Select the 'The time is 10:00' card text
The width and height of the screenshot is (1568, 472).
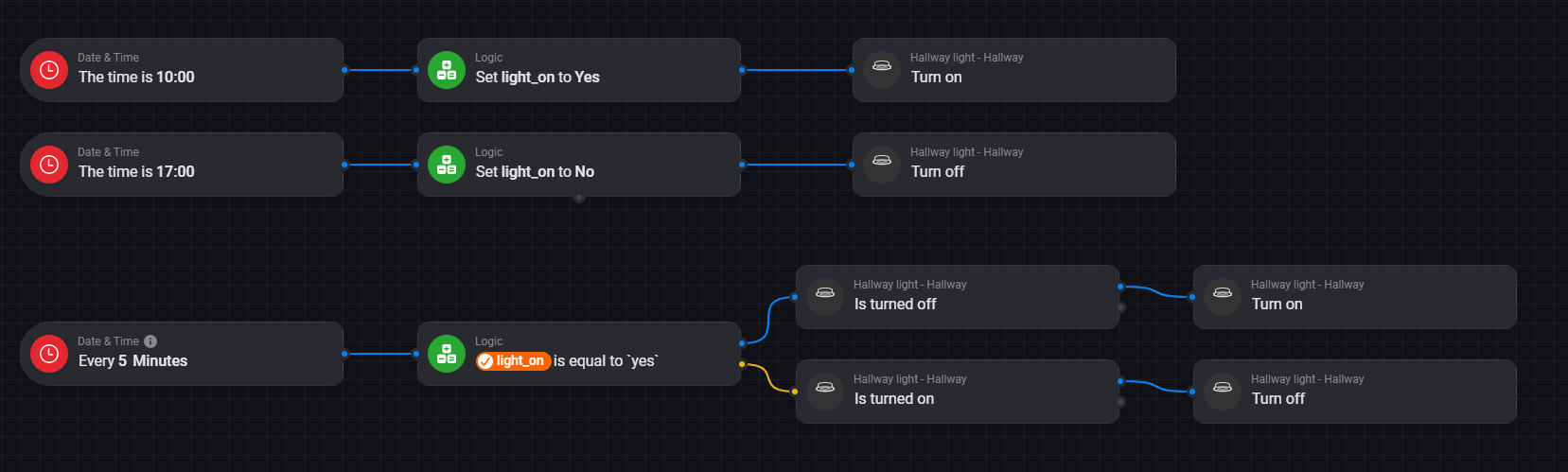(136, 78)
